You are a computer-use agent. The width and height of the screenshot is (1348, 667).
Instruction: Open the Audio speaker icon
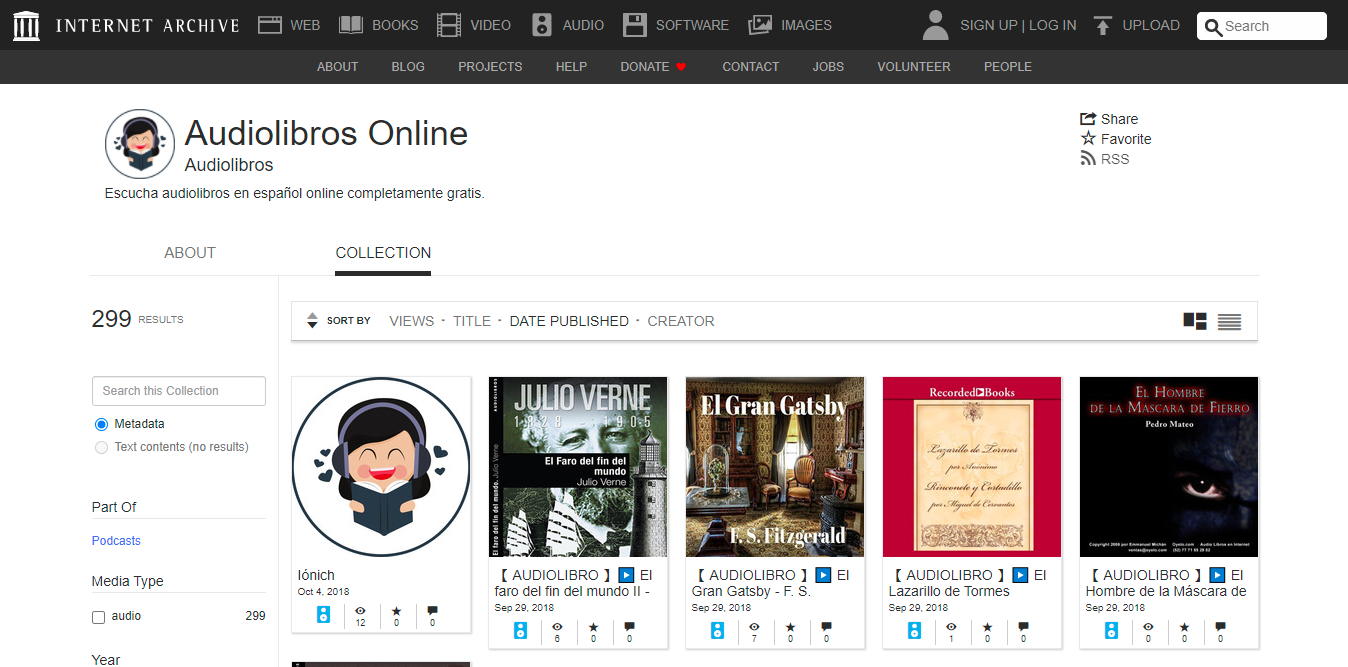[x=542, y=25]
